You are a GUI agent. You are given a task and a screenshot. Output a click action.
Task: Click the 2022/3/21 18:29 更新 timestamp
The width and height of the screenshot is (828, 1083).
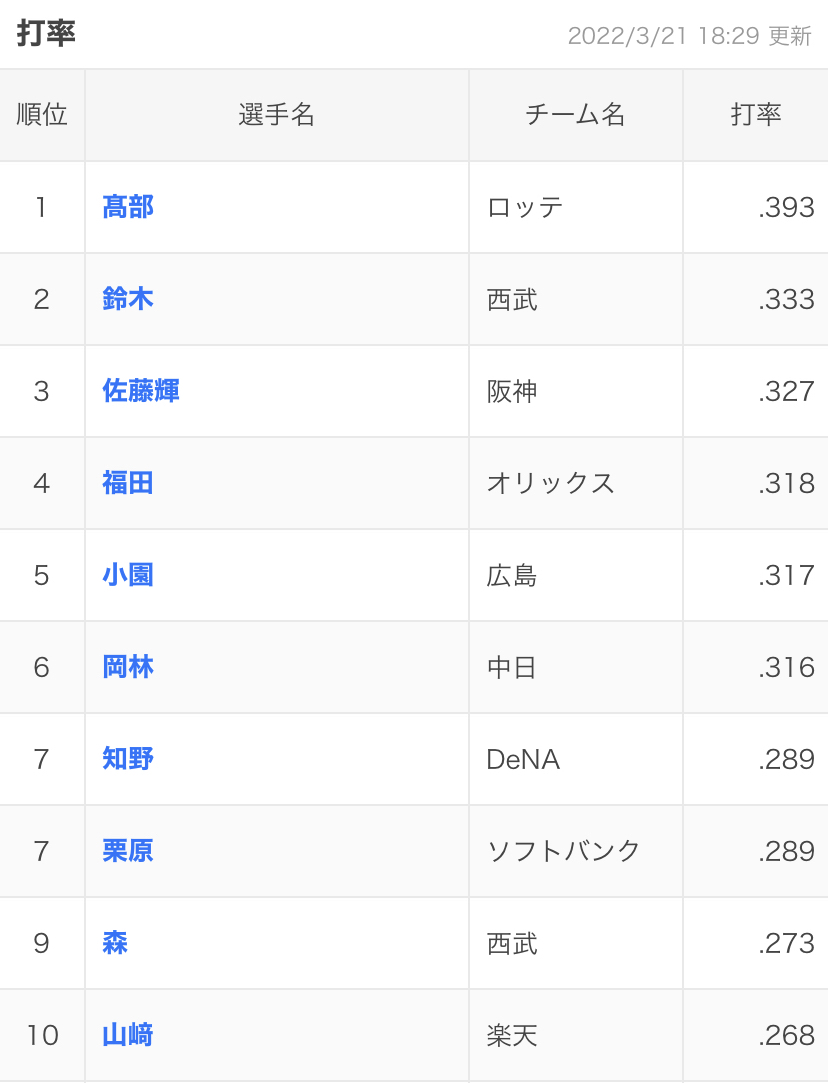(x=689, y=36)
